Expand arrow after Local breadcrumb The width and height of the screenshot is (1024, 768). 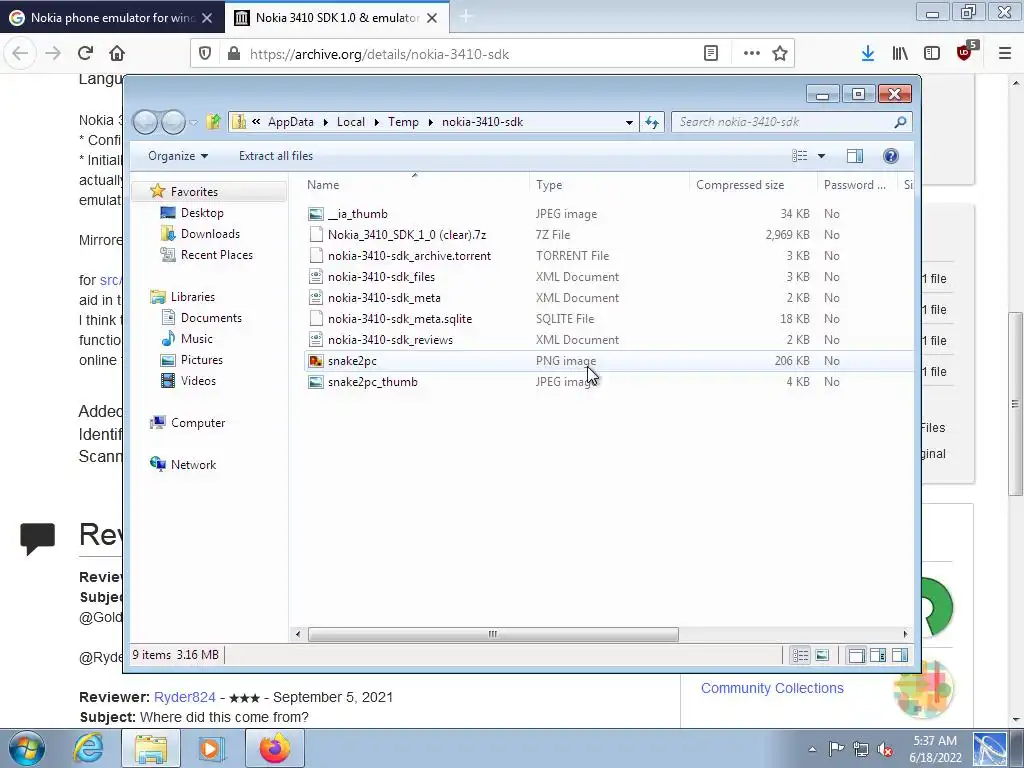tap(376, 122)
